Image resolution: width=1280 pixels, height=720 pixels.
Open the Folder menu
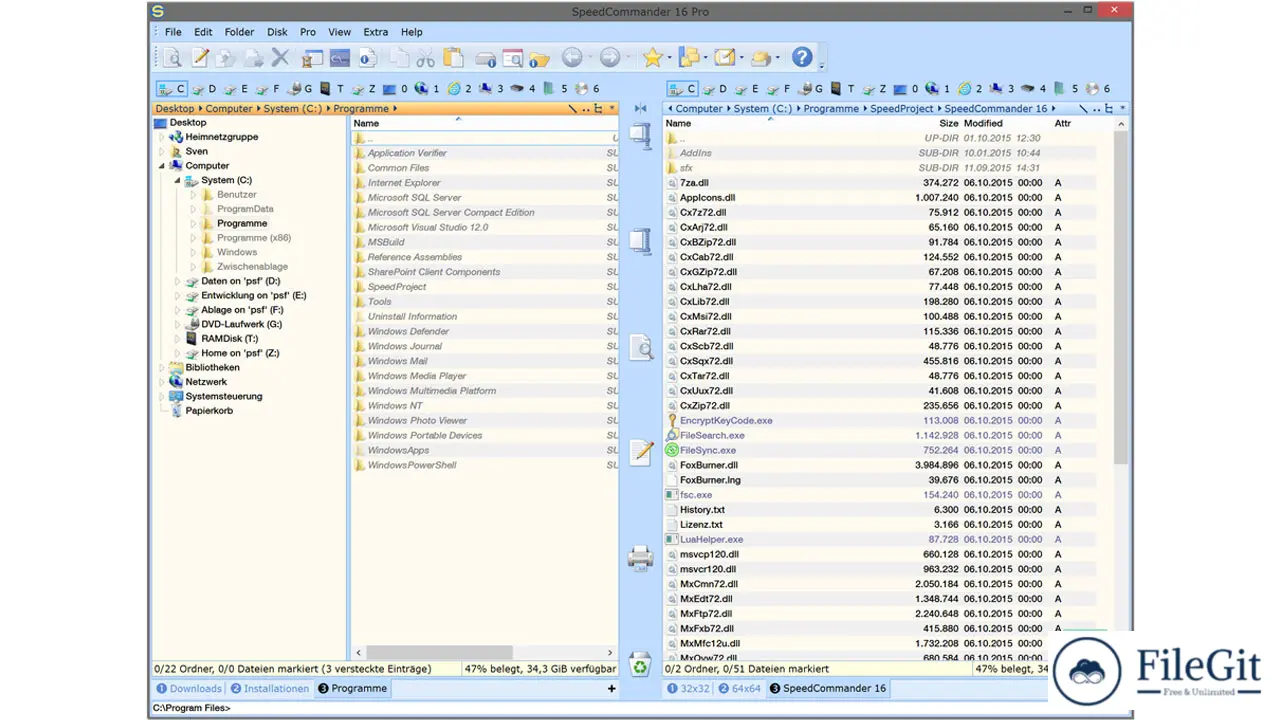(239, 32)
